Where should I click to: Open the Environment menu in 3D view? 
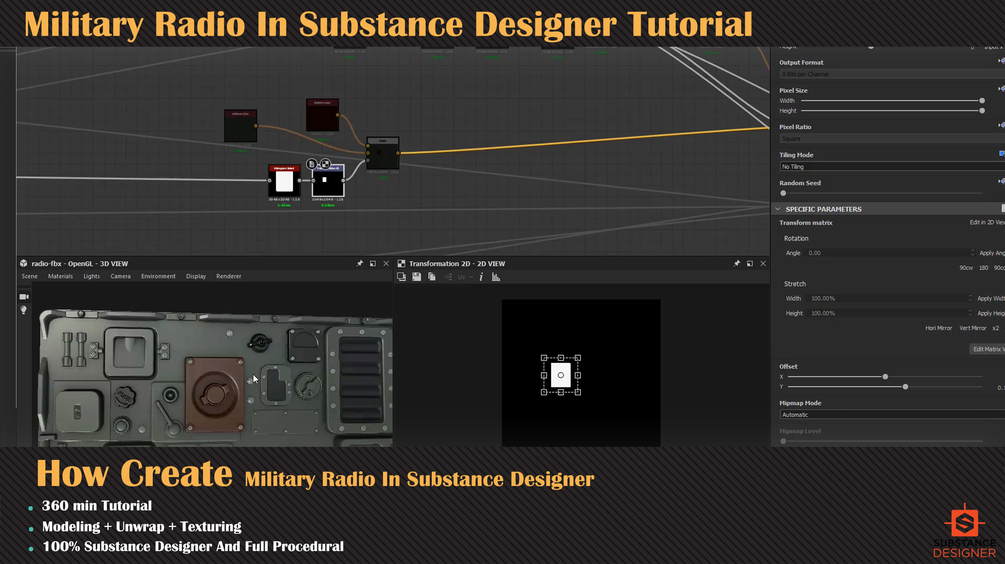[158, 276]
